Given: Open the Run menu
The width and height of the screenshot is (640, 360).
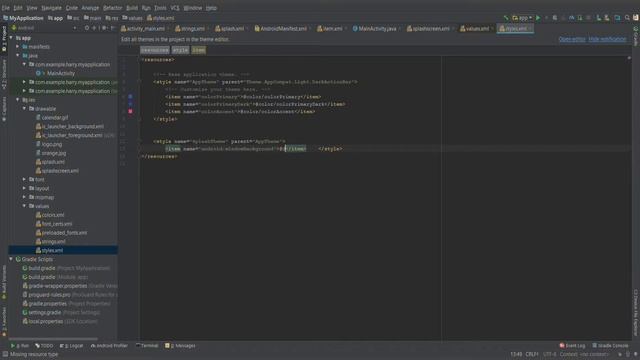Looking at the screenshot, I should (146, 8).
